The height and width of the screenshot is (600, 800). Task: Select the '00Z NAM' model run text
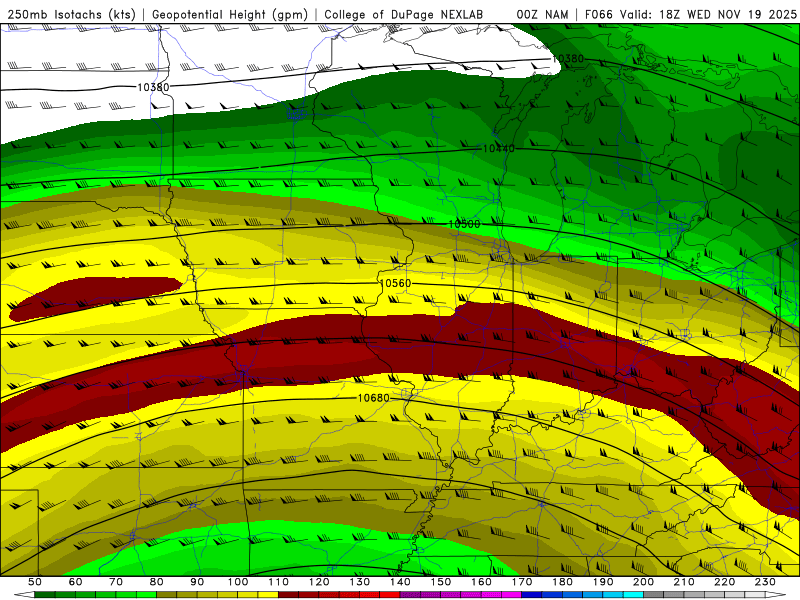pos(542,15)
